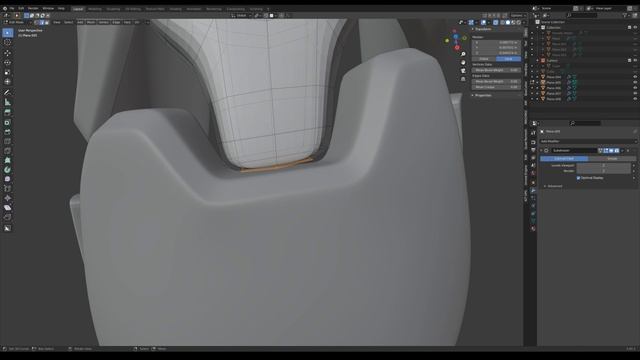This screenshot has width=640, height=360.
Task: Collapse the Transform panel
Action: [x=482, y=29]
